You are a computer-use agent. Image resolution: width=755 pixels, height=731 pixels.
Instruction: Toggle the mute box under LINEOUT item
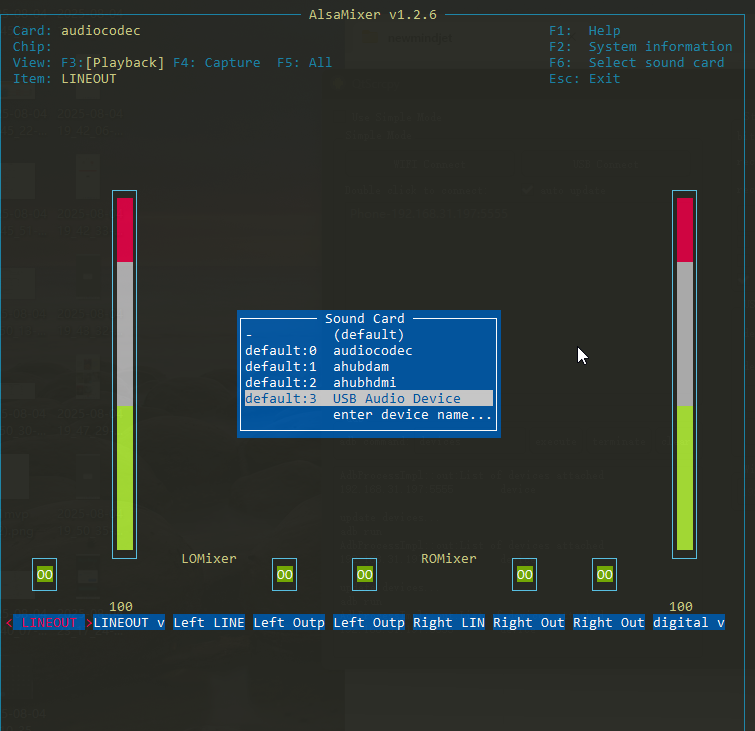point(44,574)
